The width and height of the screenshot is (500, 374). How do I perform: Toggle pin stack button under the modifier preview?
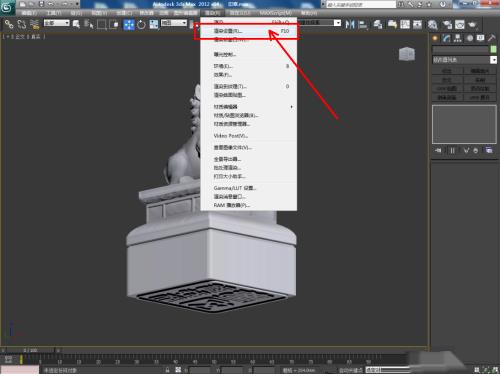[438, 150]
